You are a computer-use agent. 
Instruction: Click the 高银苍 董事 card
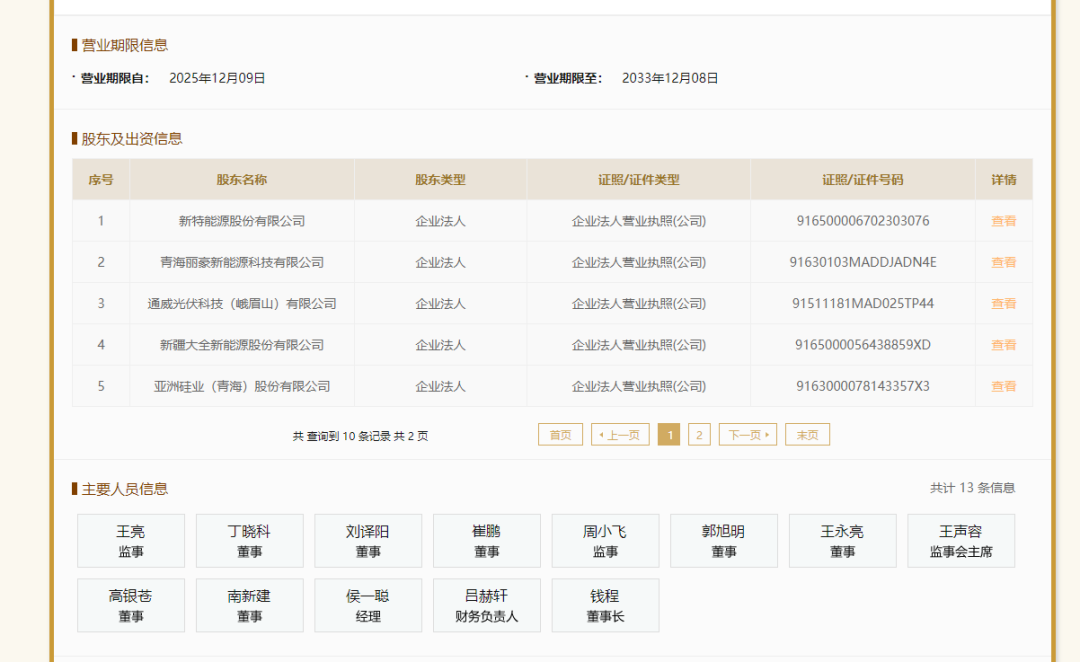click(131, 606)
